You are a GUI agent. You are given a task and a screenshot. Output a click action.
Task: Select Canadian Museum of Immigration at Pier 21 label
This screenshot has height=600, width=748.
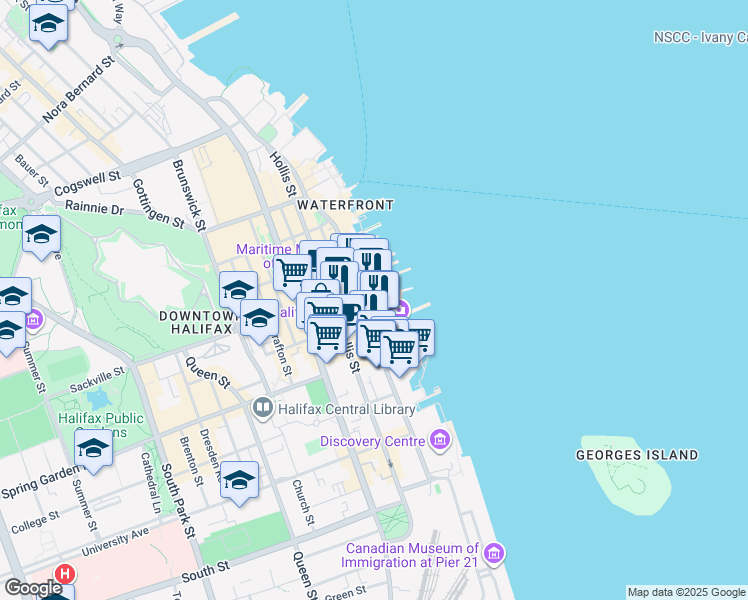(x=409, y=555)
